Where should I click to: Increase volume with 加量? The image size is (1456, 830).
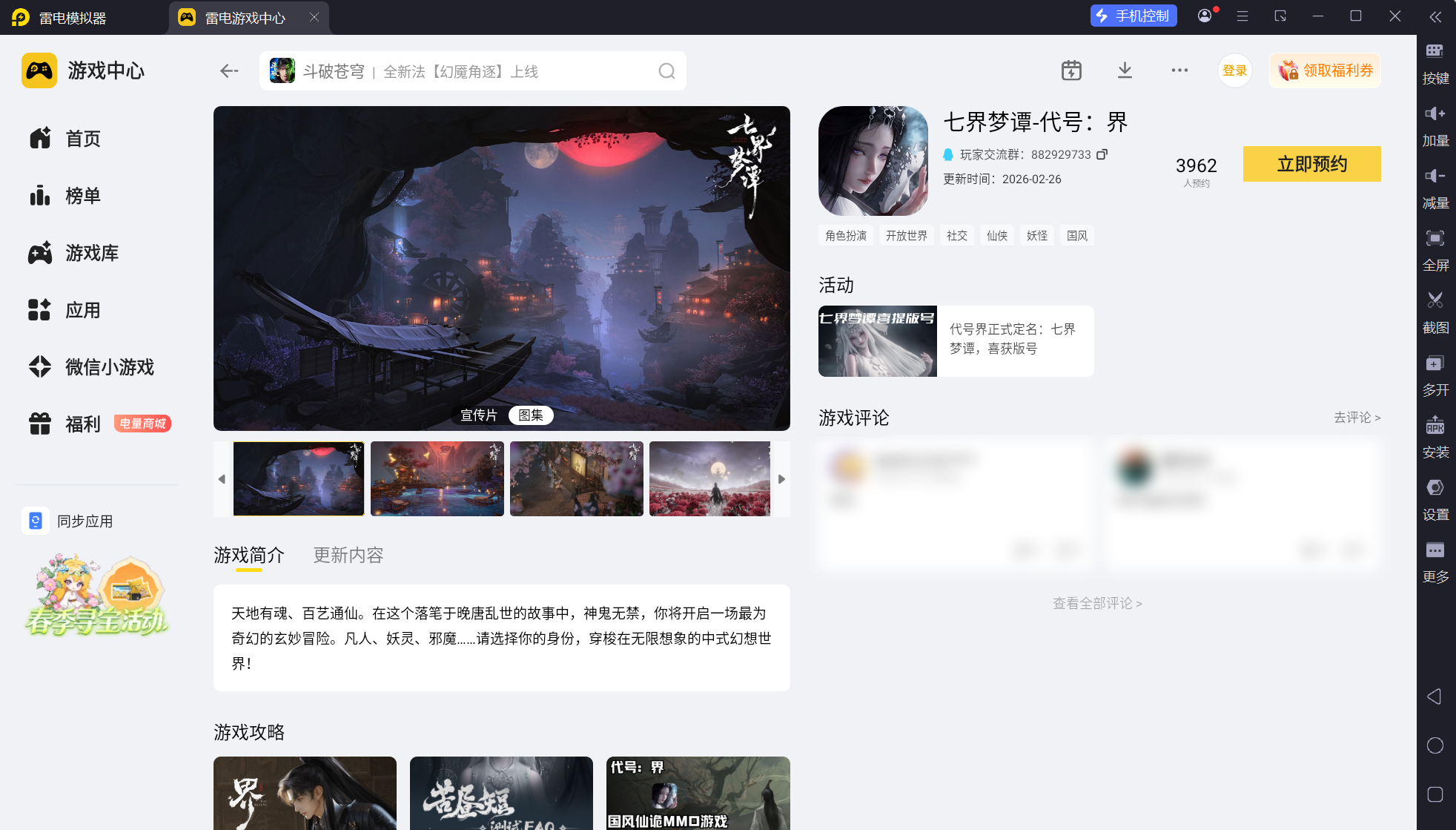(x=1435, y=126)
